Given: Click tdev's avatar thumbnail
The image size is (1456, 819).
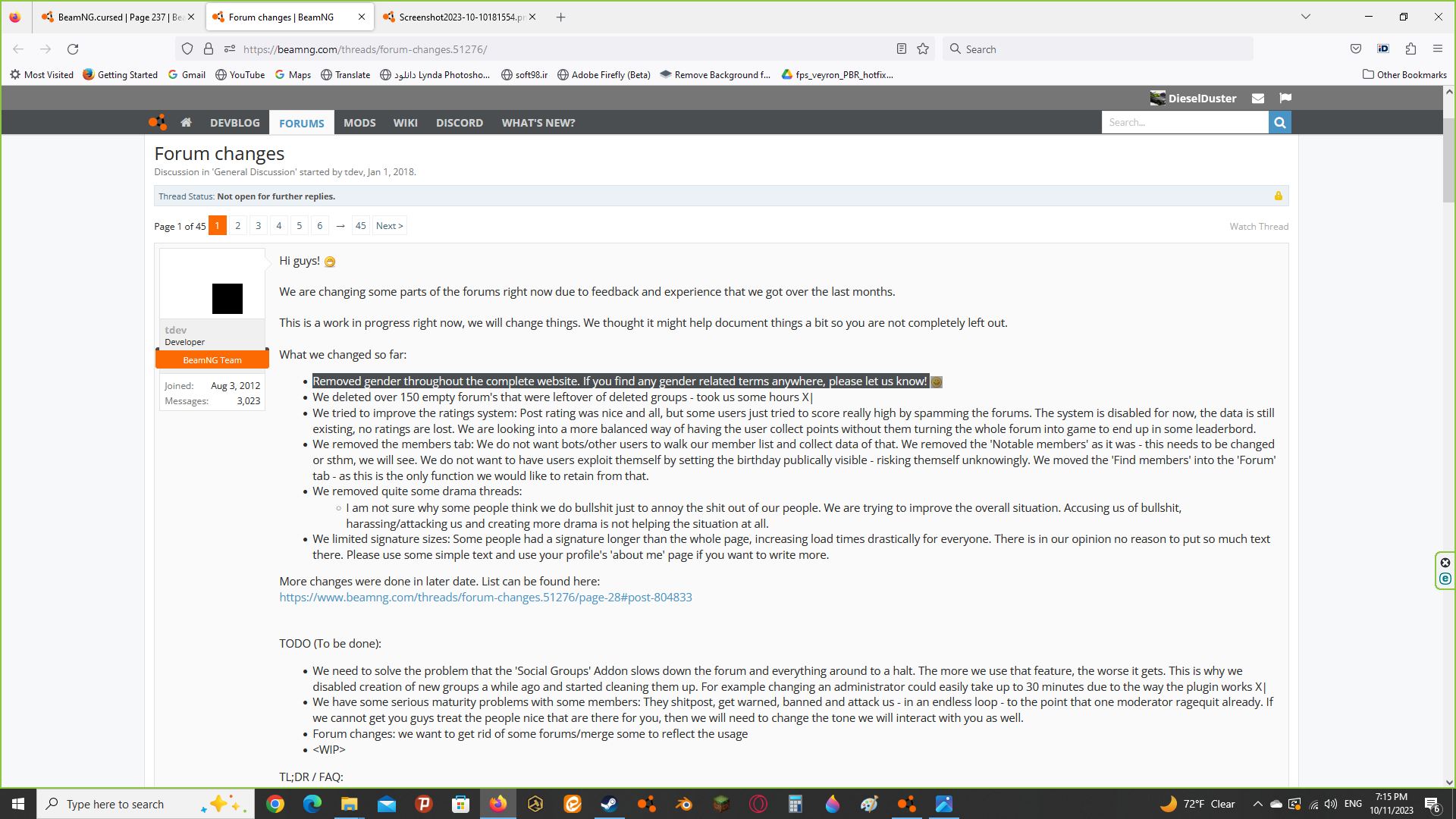Looking at the screenshot, I should (x=212, y=284).
